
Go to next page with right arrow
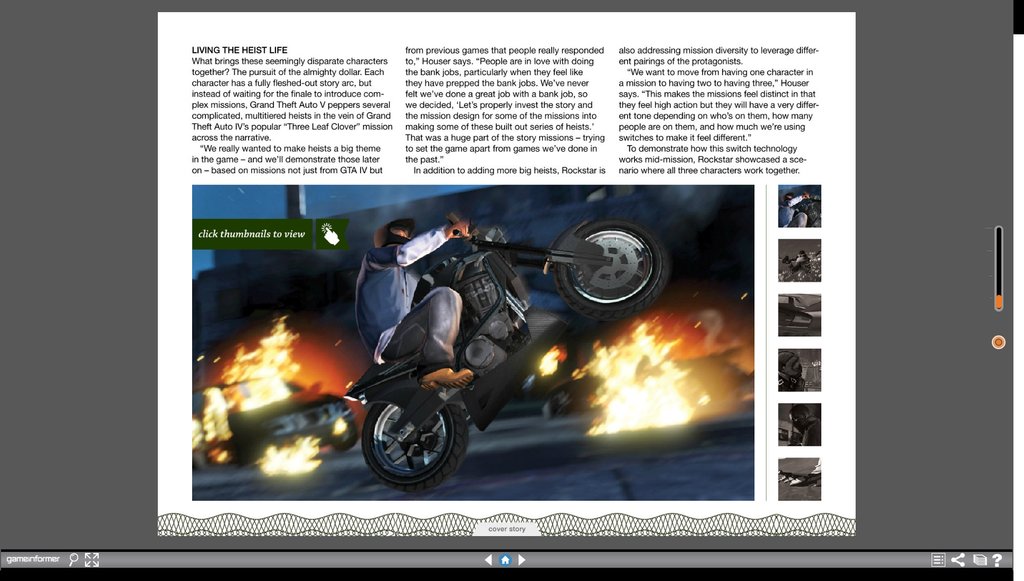(522, 560)
